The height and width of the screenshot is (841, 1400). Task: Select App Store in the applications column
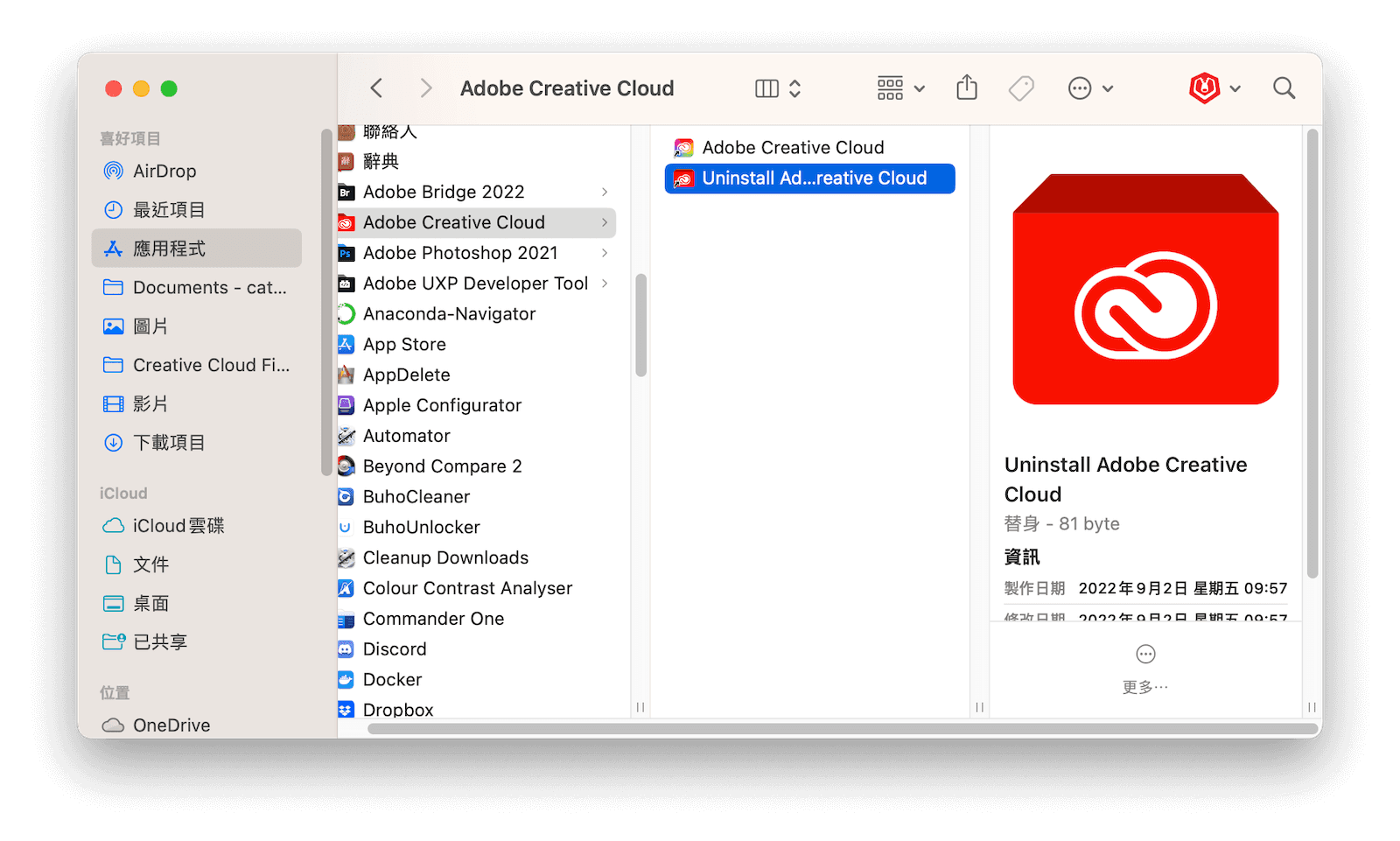pyautogui.click(x=404, y=344)
